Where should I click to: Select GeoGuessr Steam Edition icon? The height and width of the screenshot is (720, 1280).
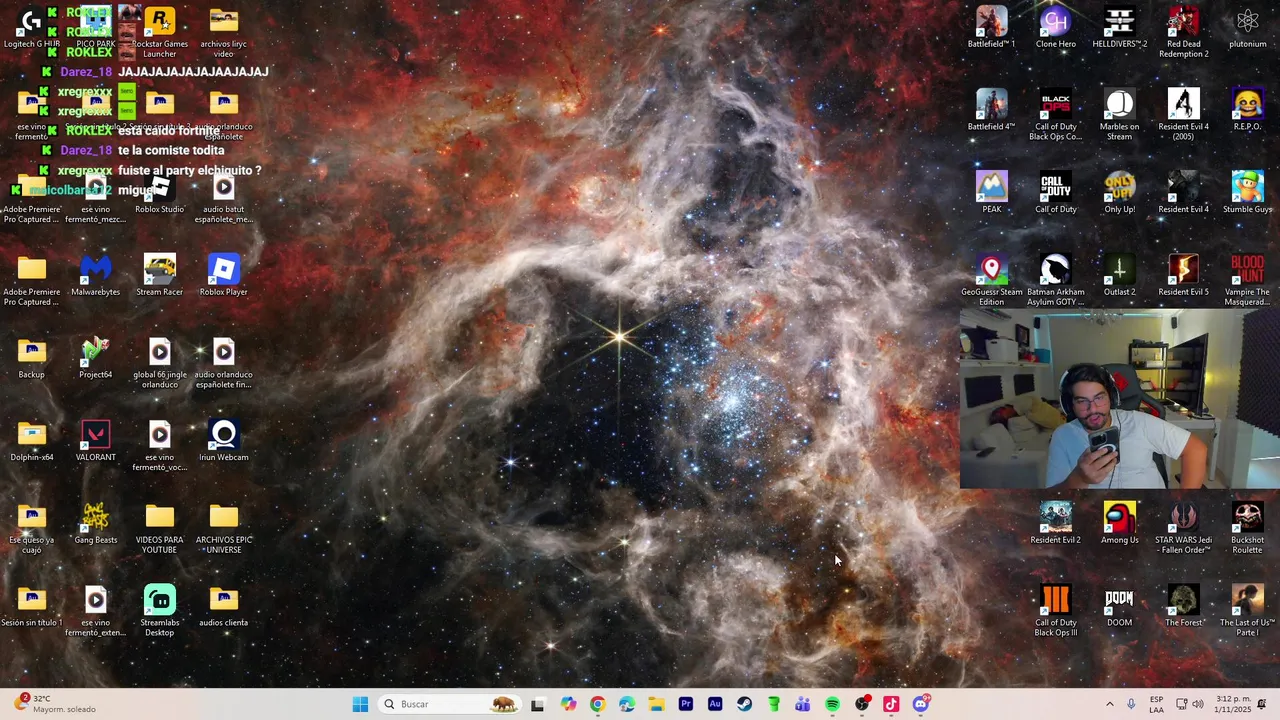point(992,281)
